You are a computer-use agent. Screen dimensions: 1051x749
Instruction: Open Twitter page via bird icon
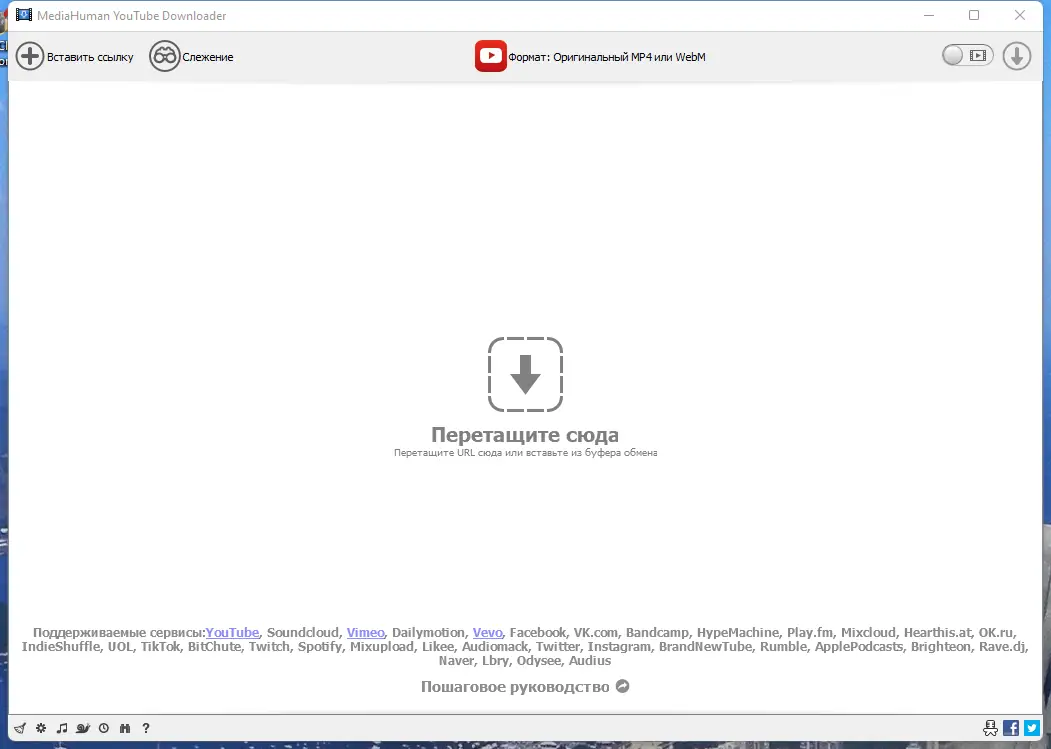click(x=1031, y=728)
